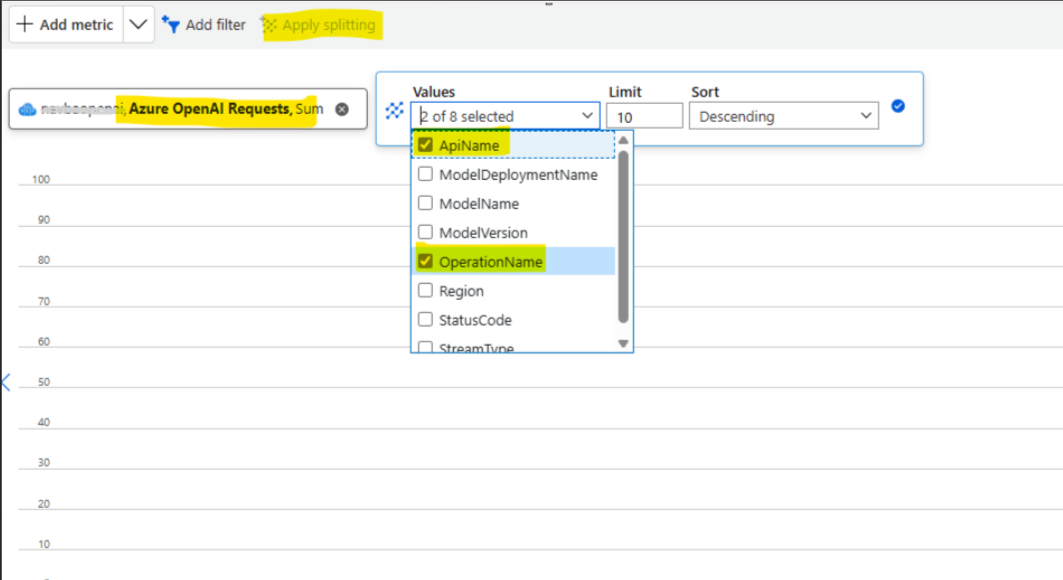Check the StatusCode checkbox
The image size is (1063, 580).
[425, 320]
